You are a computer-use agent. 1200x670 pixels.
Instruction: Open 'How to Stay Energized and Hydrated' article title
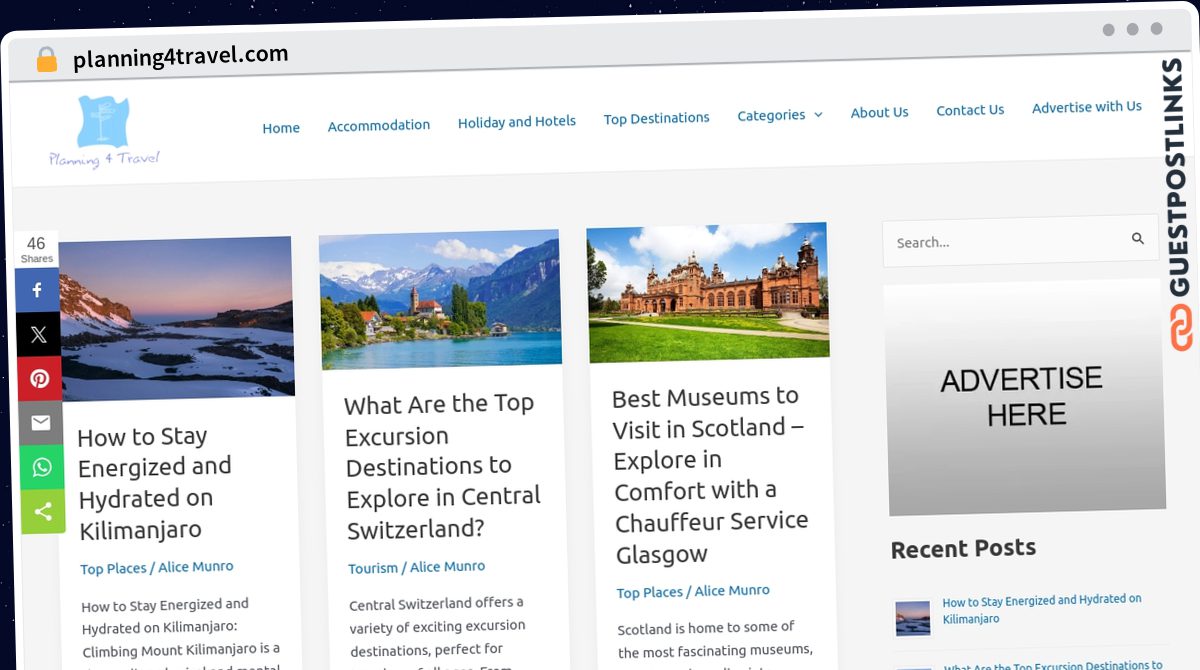tap(155, 483)
